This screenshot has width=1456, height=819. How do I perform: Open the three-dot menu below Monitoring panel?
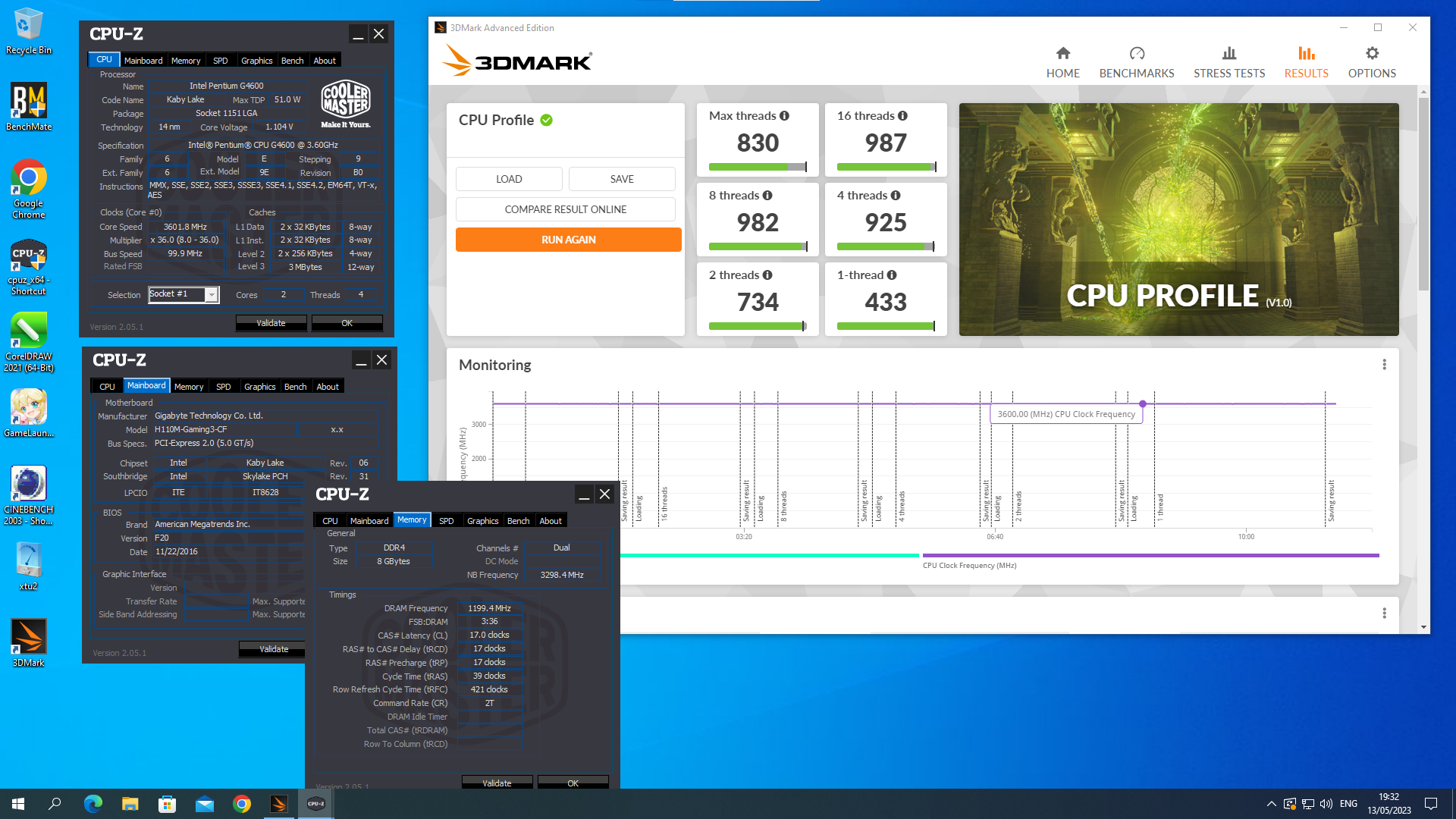(x=1384, y=613)
